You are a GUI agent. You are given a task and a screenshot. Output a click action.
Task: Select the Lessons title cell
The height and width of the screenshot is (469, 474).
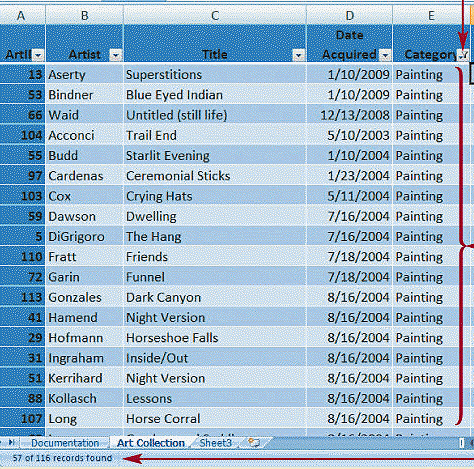[x=215, y=399]
